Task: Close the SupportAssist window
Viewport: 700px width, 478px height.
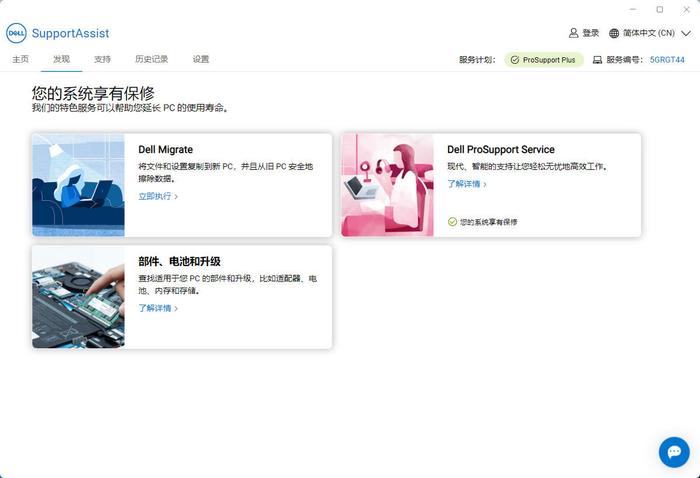Action: click(x=686, y=9)
